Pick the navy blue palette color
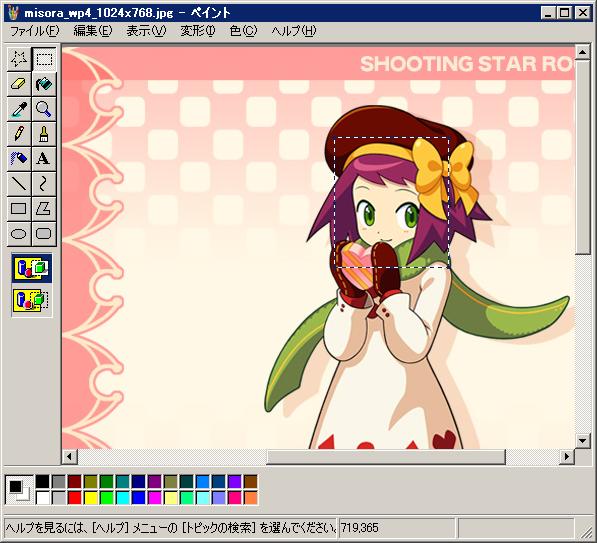597x543 pixels. 139,481
